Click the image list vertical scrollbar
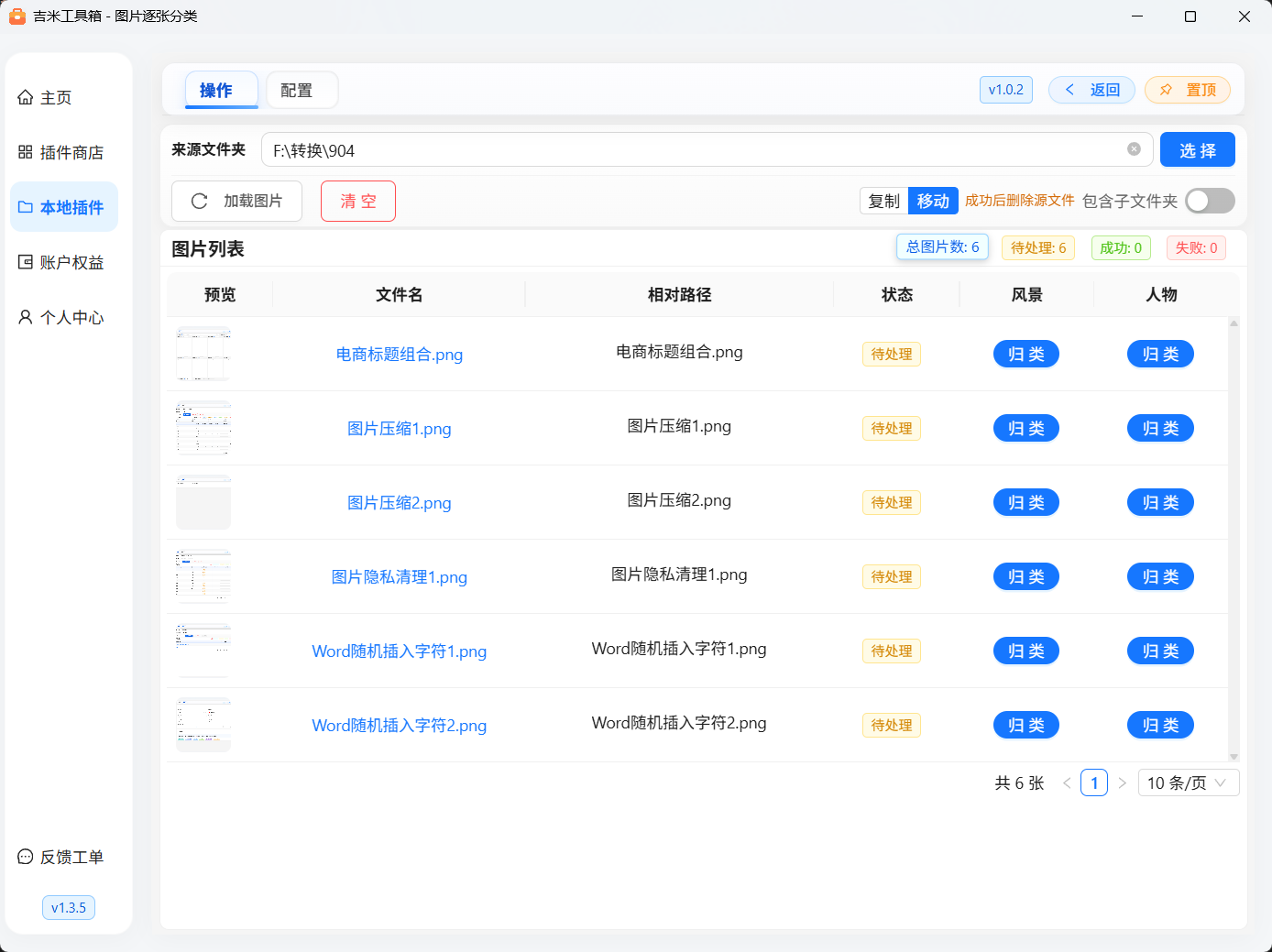 click(x=1234, y=539)
